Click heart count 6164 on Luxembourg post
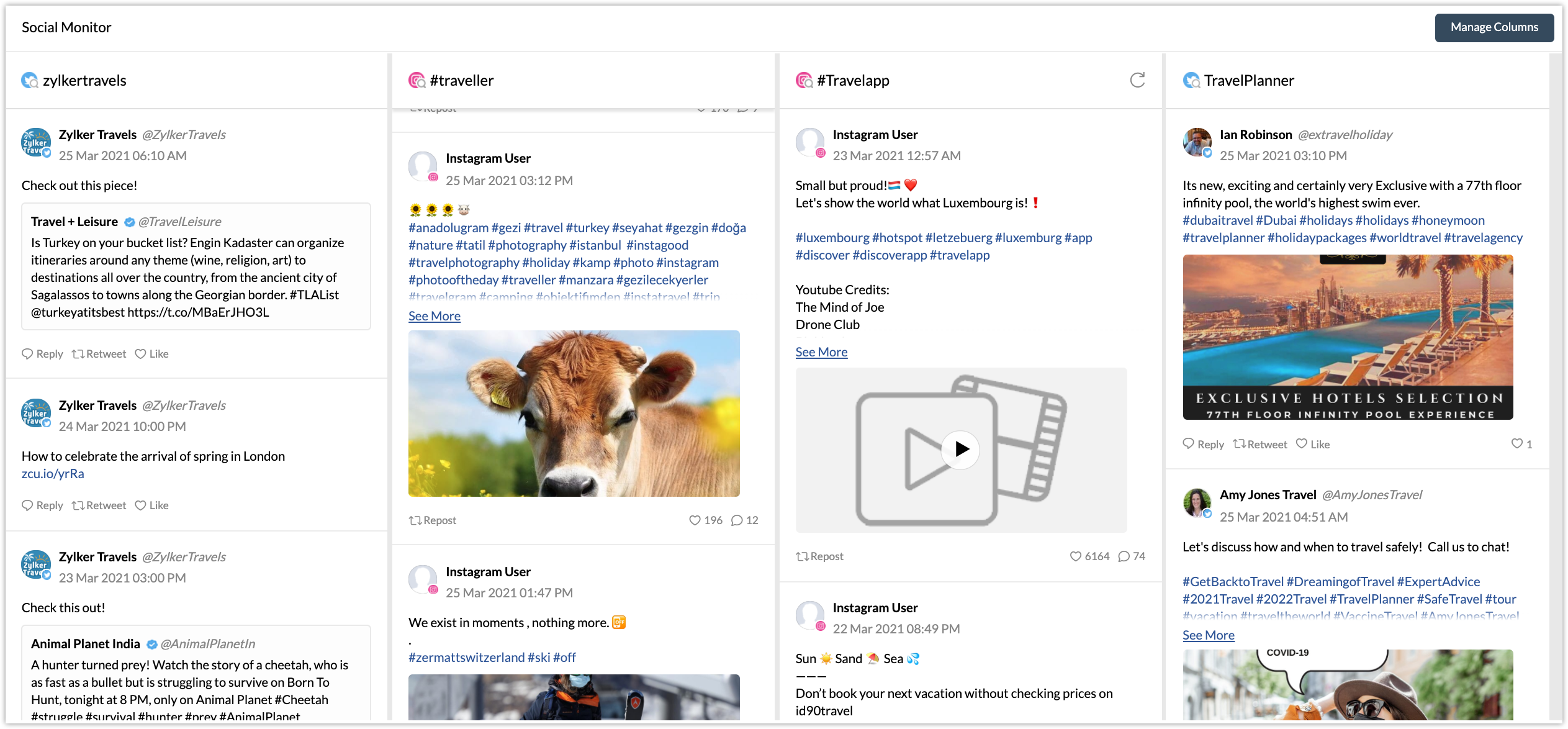This screenshot has width=1568, height=729. 1089,556
